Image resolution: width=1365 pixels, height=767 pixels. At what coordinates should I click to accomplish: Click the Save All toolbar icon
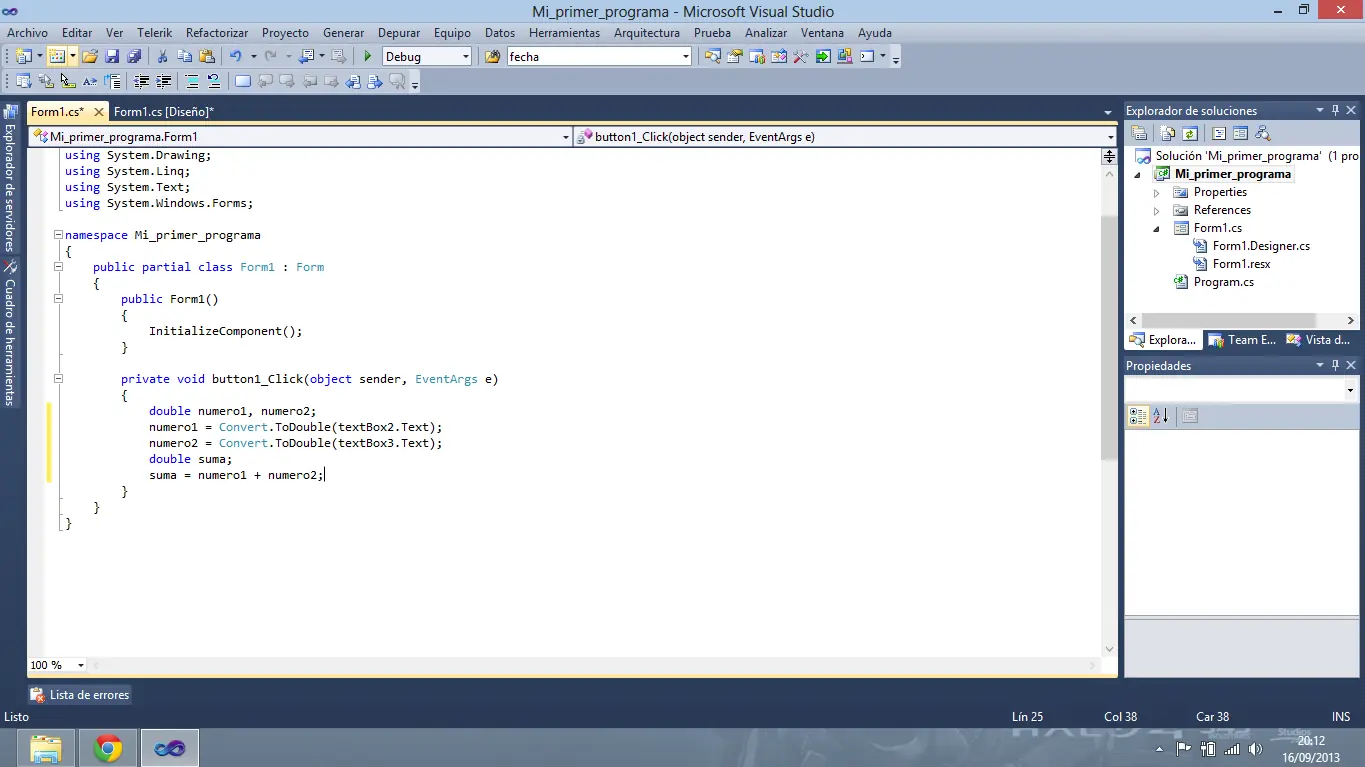click(134, 57)
